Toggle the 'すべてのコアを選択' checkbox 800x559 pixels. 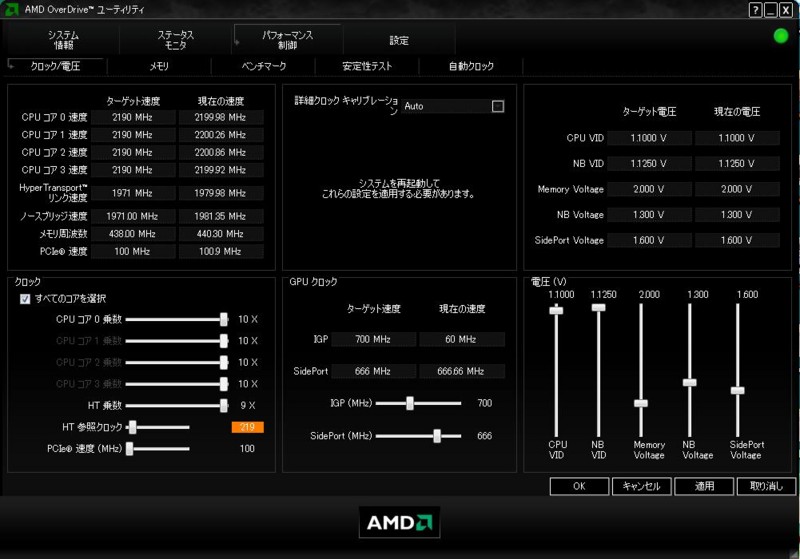click(x=24, y=299)
